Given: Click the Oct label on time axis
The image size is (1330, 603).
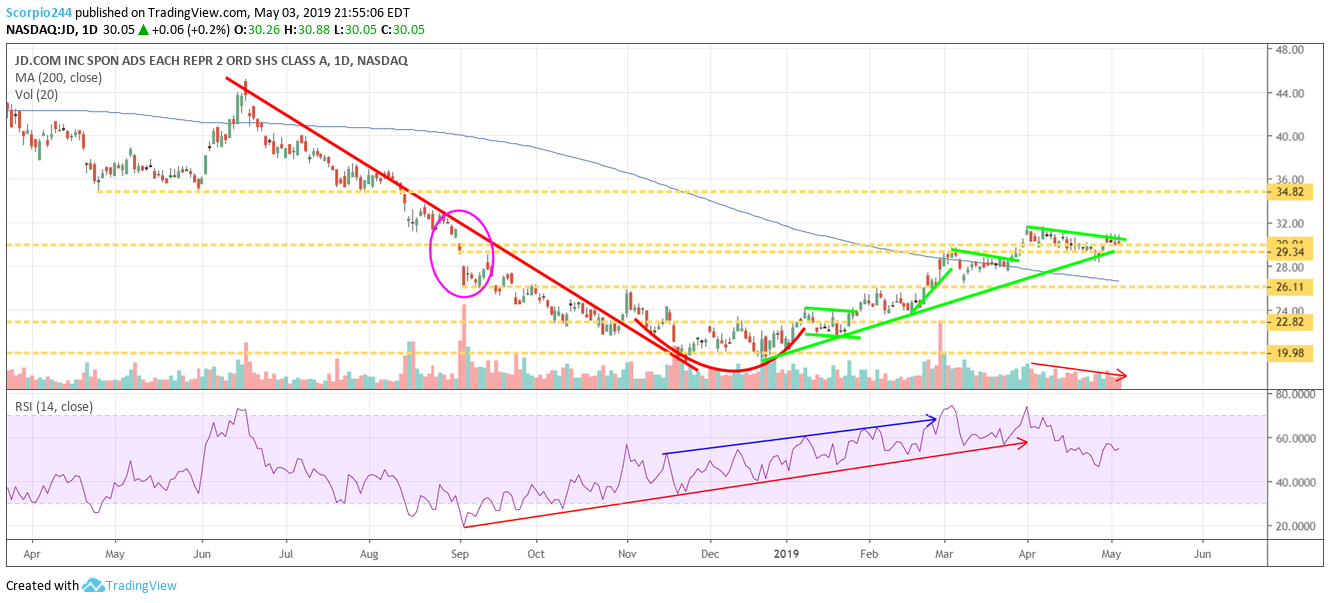Looking at the screenshot, I should pos(536,553).
